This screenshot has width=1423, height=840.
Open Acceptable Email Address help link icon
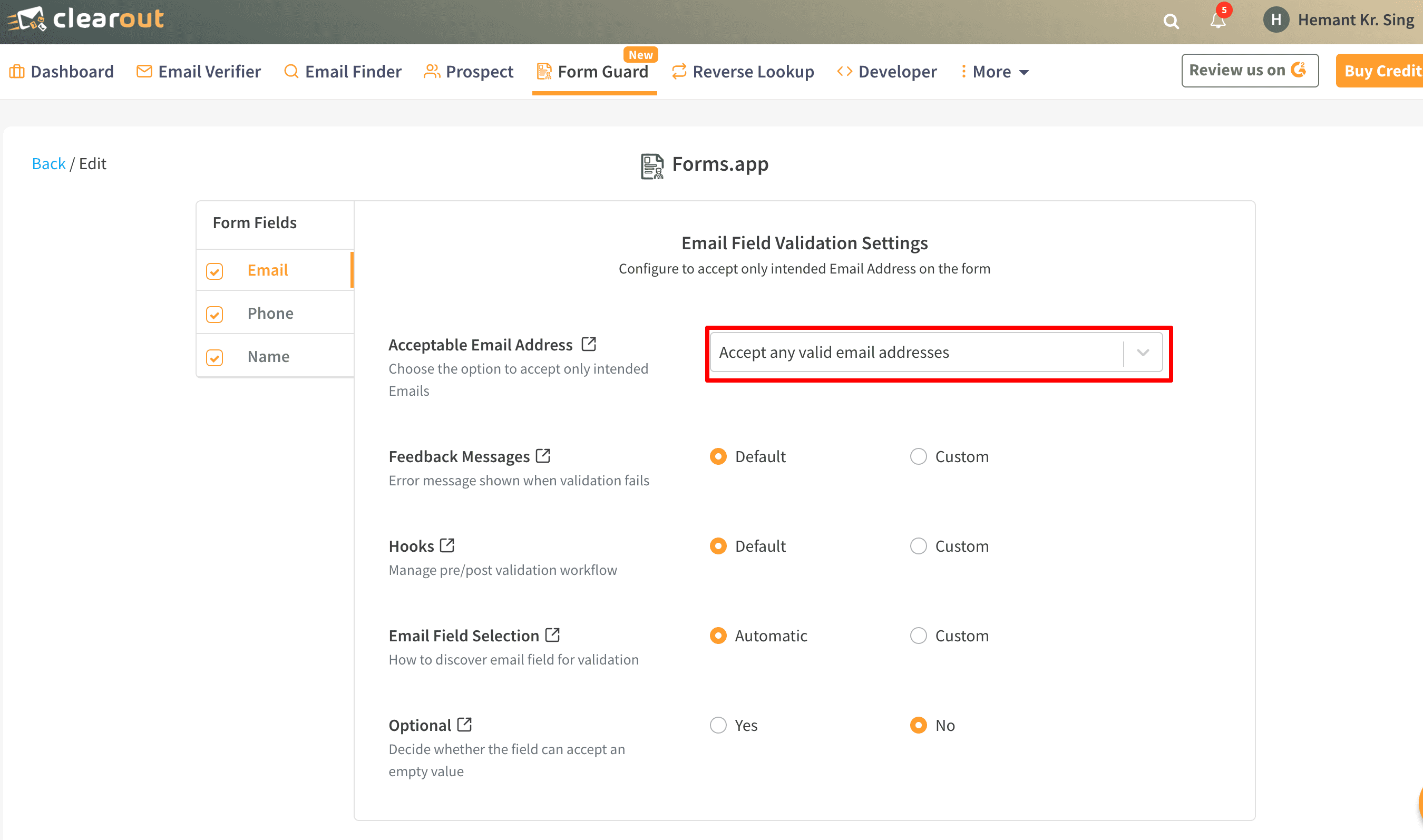point(589,344)
